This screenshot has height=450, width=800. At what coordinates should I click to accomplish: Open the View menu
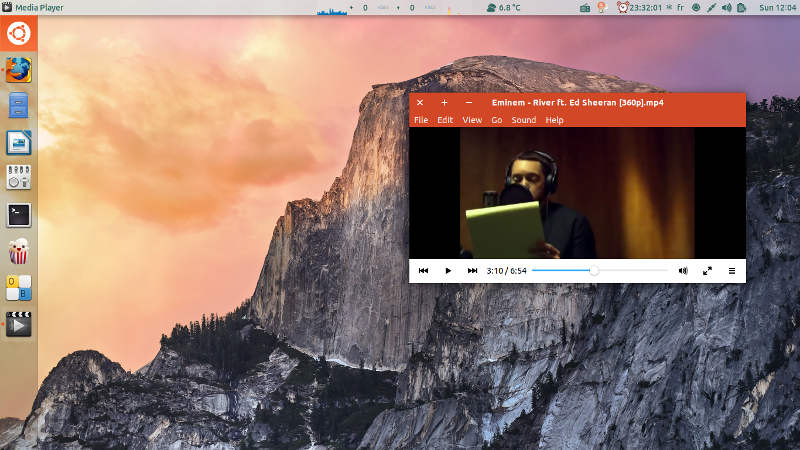472,120
